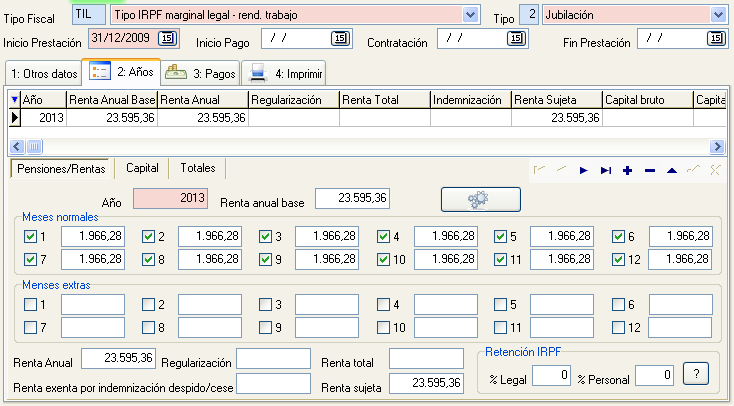
Task: Click the Capital bruto column header
Action: [x=648, y=100]
